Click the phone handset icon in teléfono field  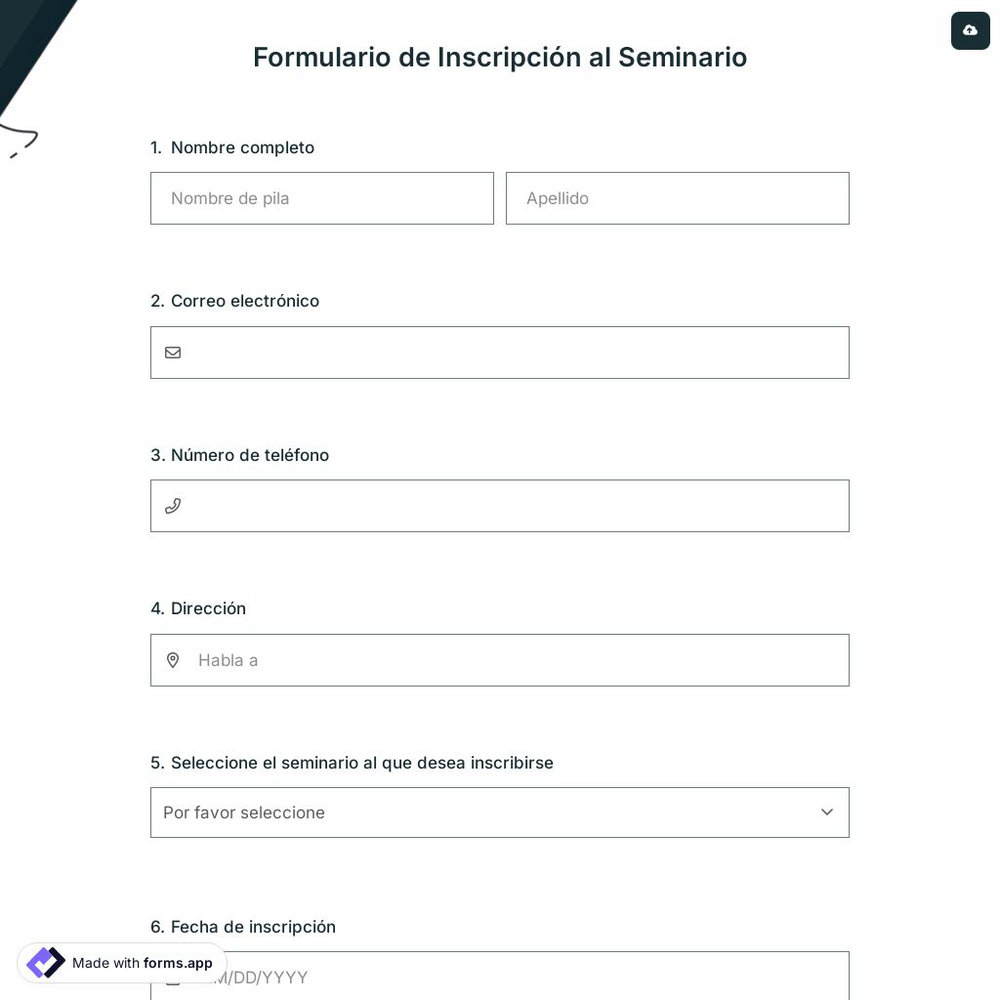click(173, 505)
